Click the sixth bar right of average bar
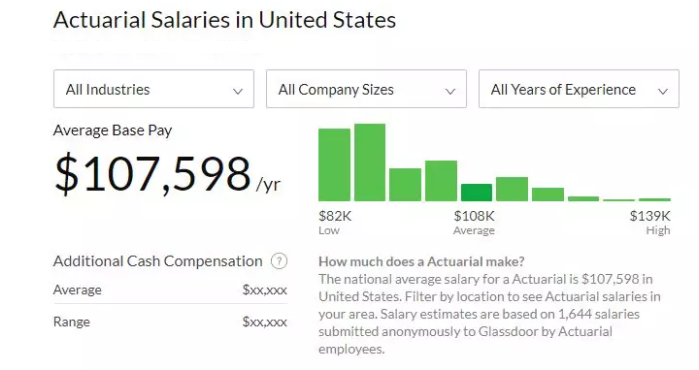The height and width of the screenshot is (370, 699). 512,189
